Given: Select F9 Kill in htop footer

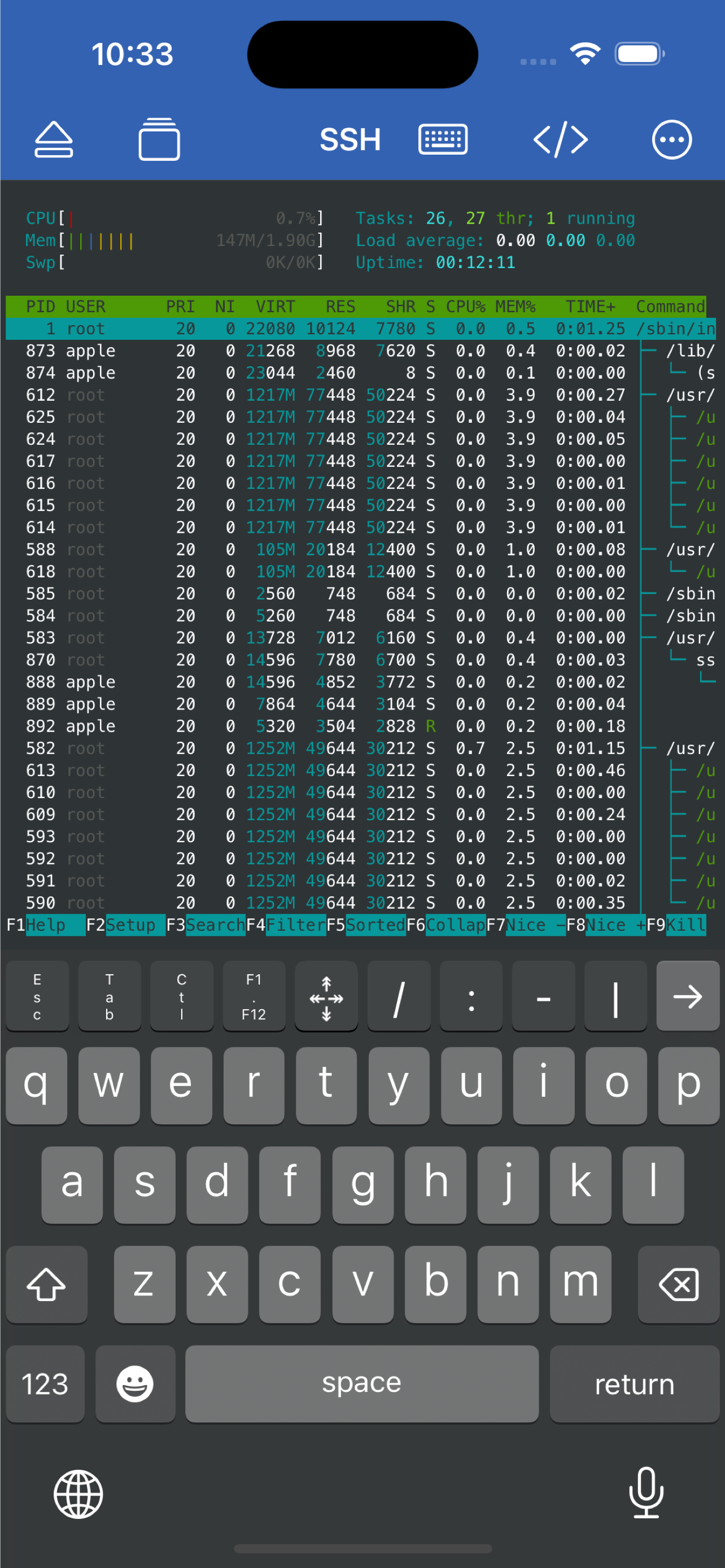Looking at the screenshot, I should click(x=676, y=925).
